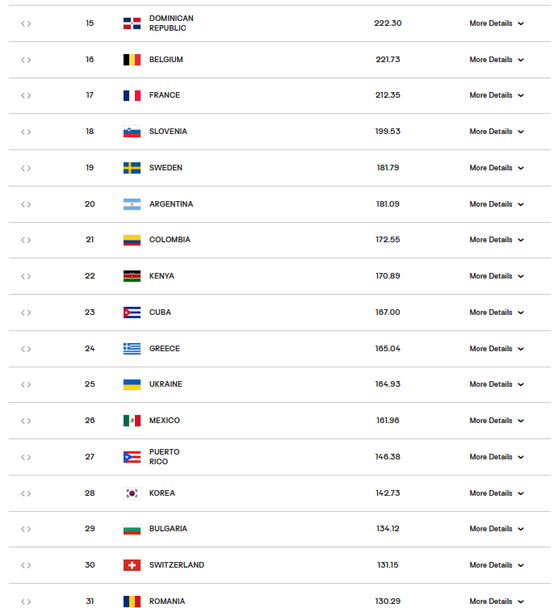The height and width of the screenshot is (608, 558).
Task: Expand More Details for France
Action: [496, 95]
